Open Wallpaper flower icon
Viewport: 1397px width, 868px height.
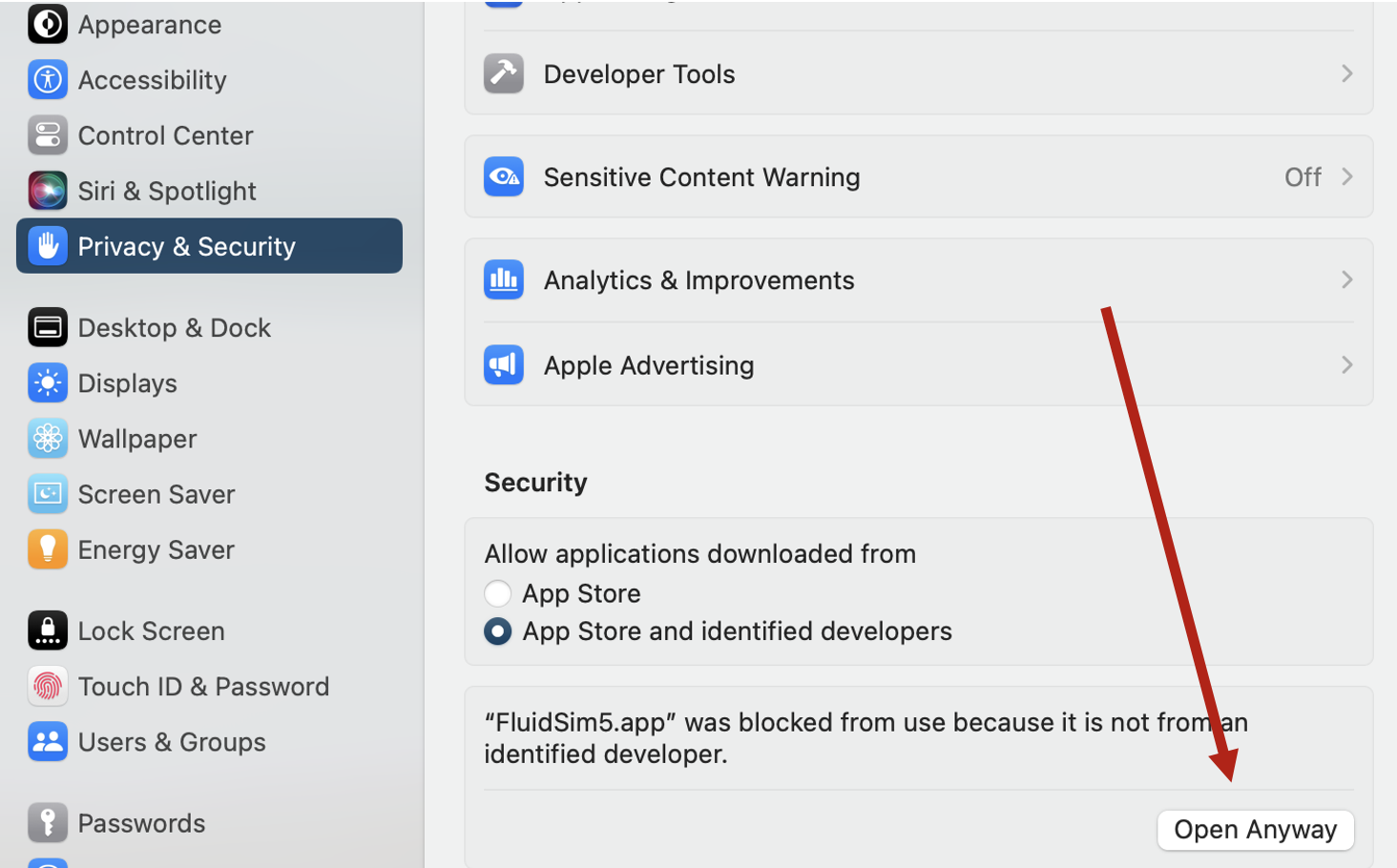click(x=47, y=439)
